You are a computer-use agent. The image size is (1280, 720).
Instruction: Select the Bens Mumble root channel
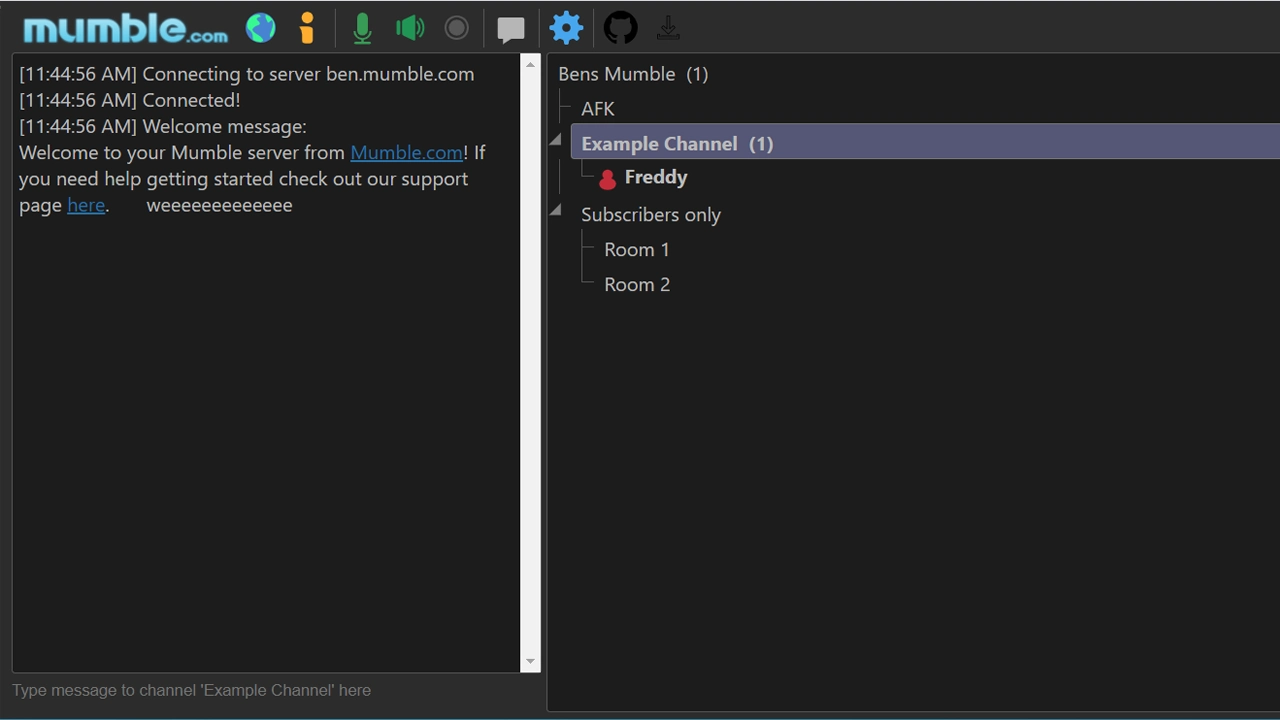coord(633,74)
